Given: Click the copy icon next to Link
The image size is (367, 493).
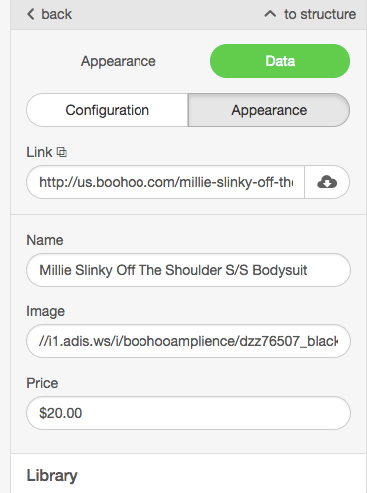Looking at the screenshot, I should [62, 152].
